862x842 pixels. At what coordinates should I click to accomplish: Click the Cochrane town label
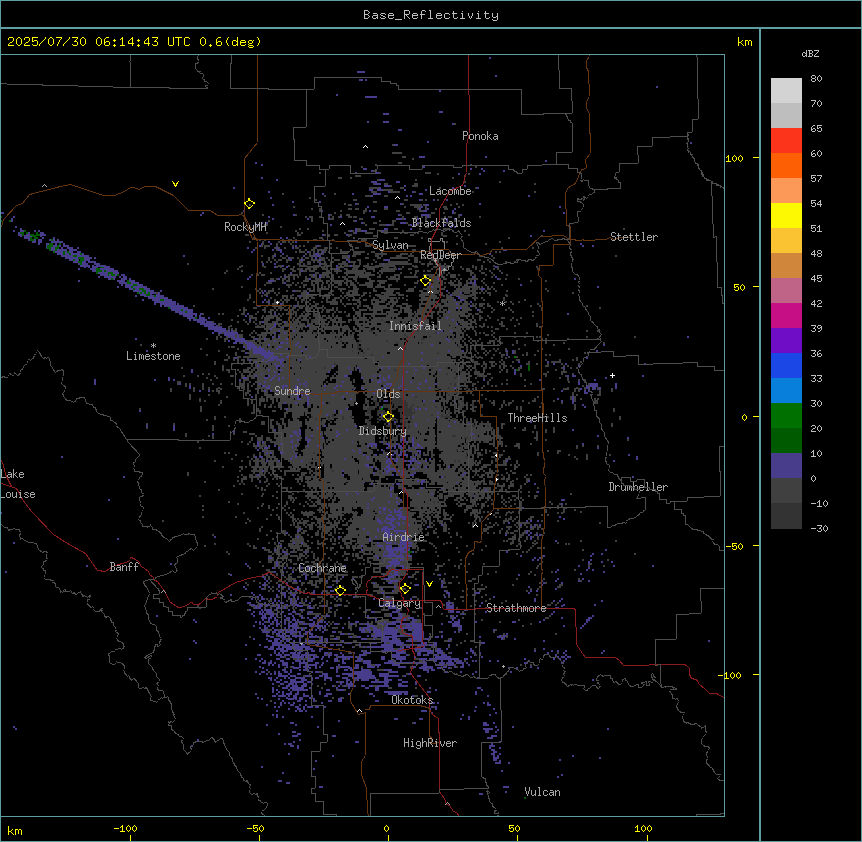pyautogui.click(x=322, y=568)
